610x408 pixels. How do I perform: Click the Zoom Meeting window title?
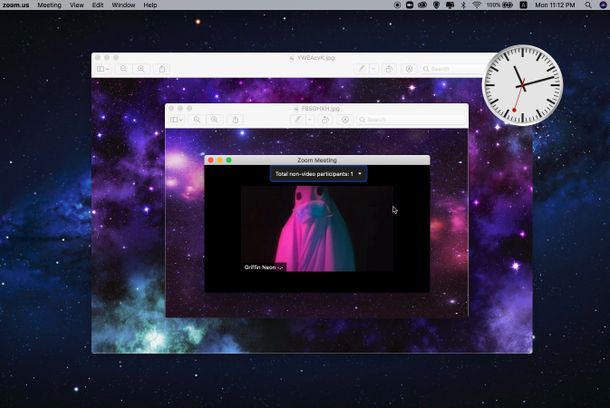317,160
